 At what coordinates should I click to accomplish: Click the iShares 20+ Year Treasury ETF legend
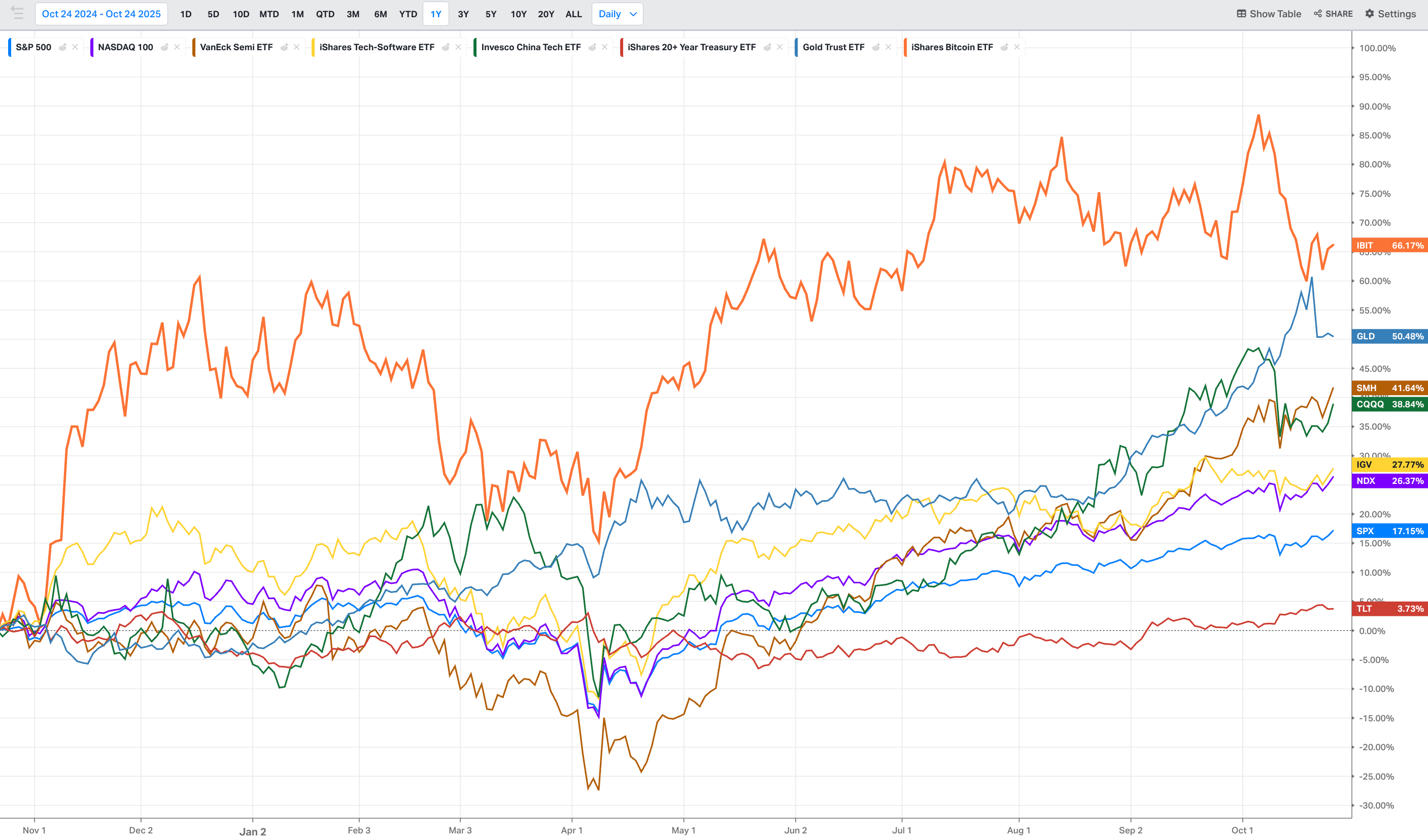click(691, 47)
